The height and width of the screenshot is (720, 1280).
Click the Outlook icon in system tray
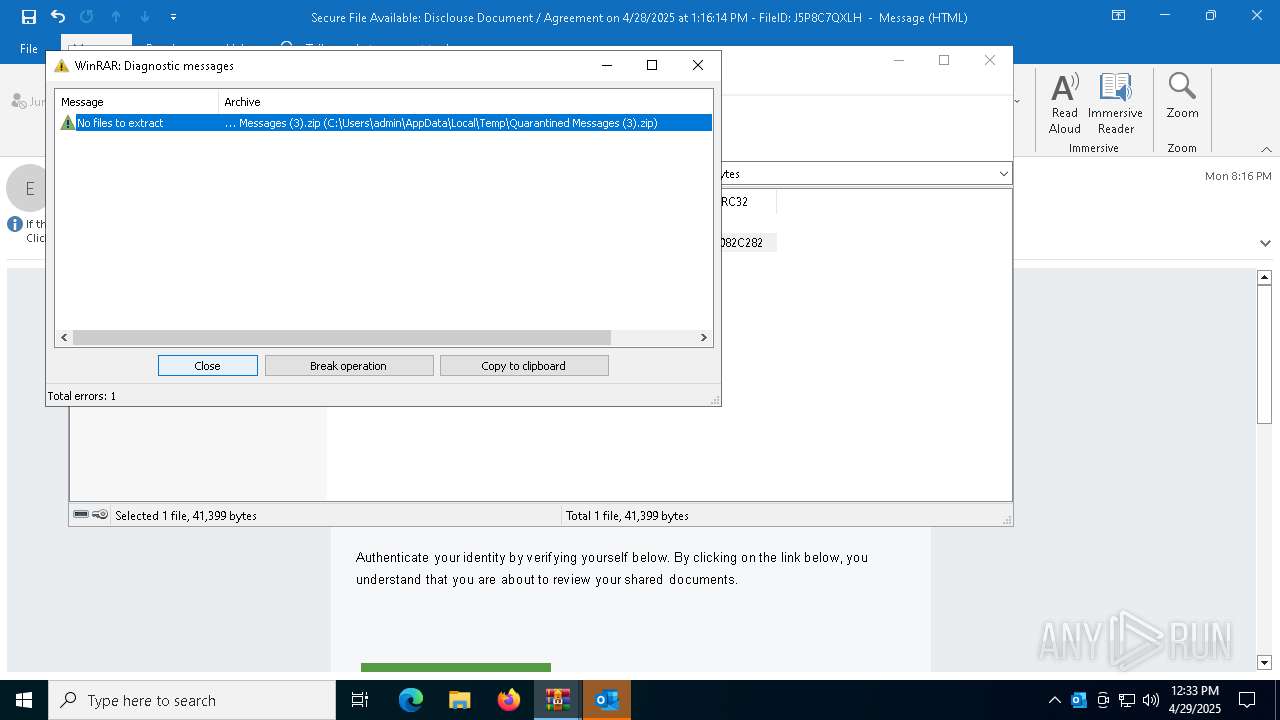(1079, 700)
